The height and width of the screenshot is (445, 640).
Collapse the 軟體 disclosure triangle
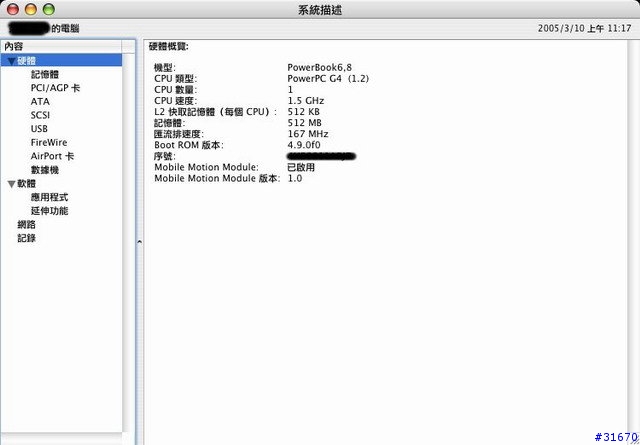(x=11, y=185)
